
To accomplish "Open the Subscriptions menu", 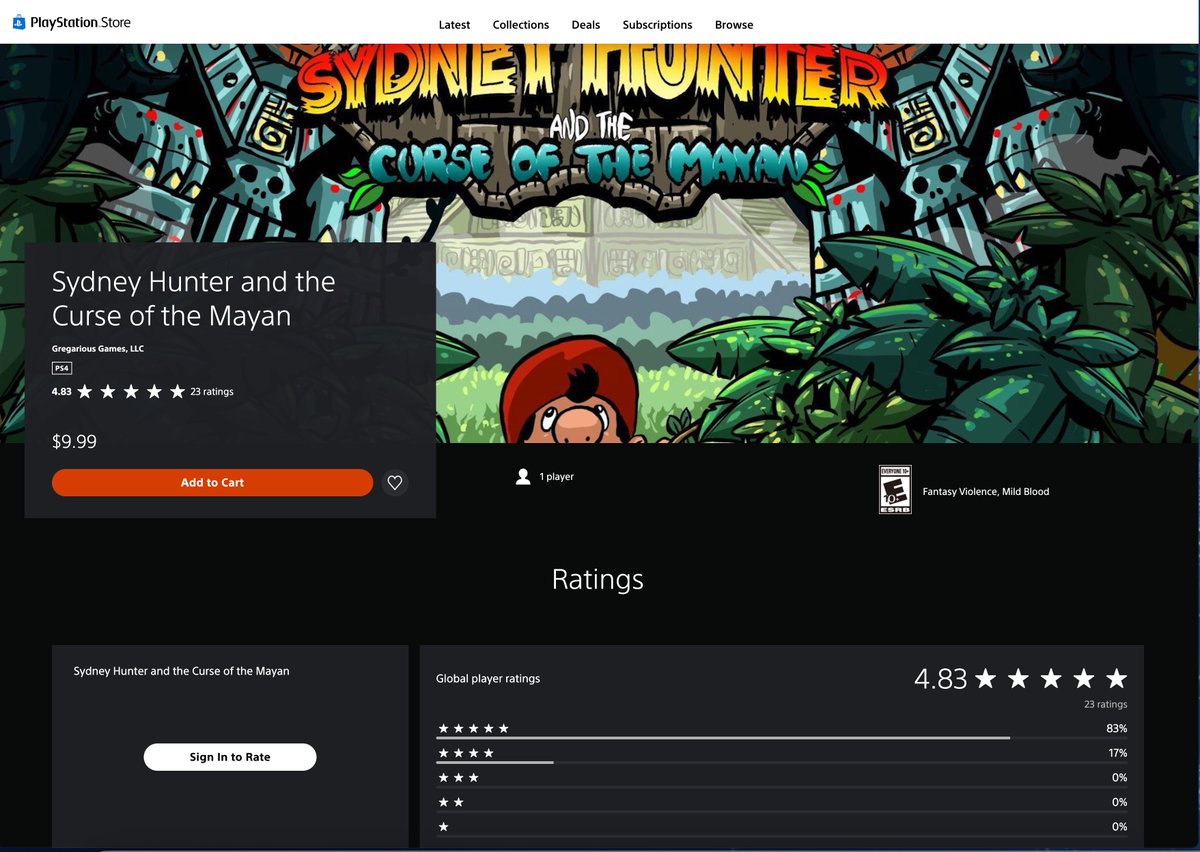I will (657, 25).
